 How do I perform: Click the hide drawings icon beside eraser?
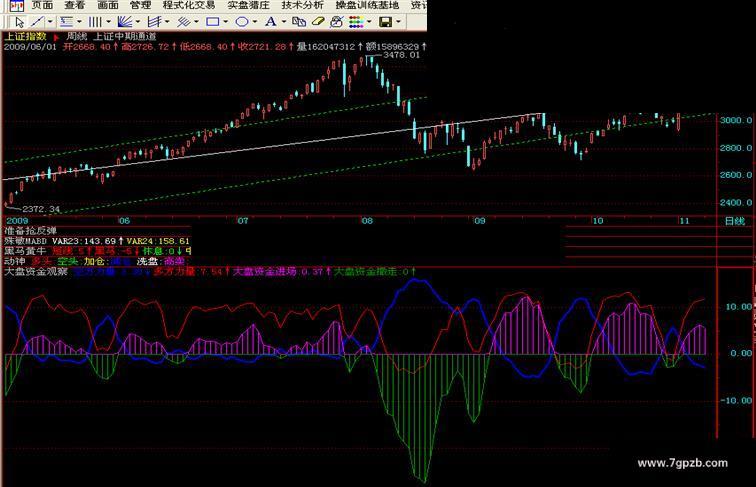click(x=337, y=22)
